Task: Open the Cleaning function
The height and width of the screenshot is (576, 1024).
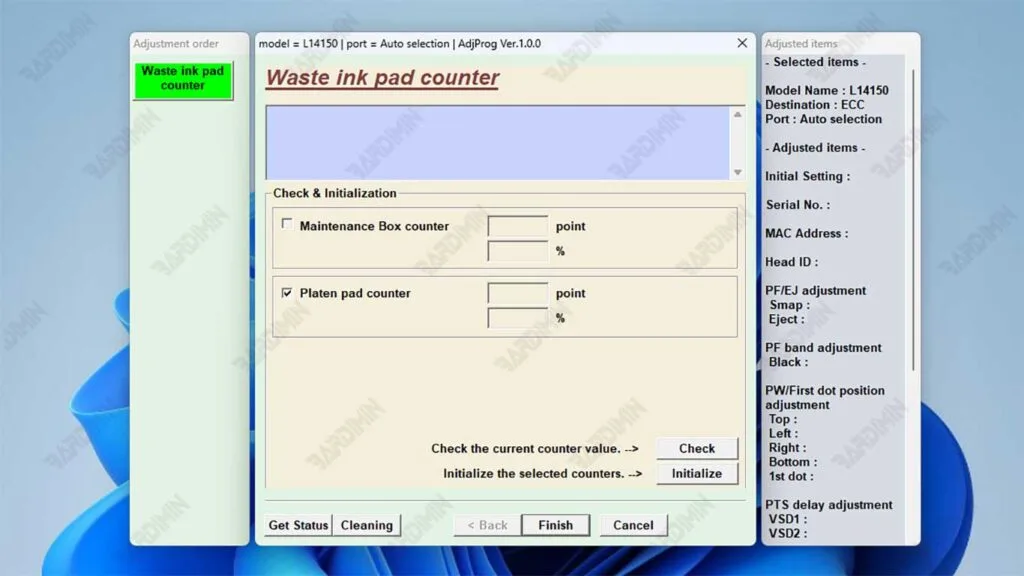Action: (367, 525)
